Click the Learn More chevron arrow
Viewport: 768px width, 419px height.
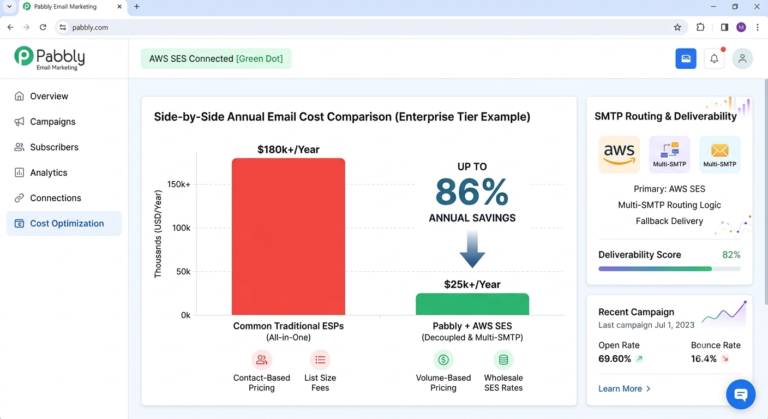point(648,389)
